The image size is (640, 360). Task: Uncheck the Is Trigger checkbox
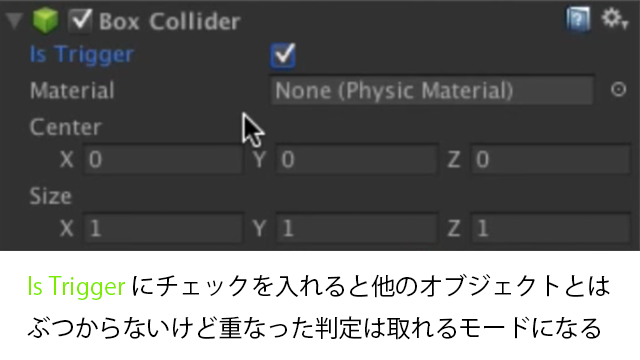[282, 55]
